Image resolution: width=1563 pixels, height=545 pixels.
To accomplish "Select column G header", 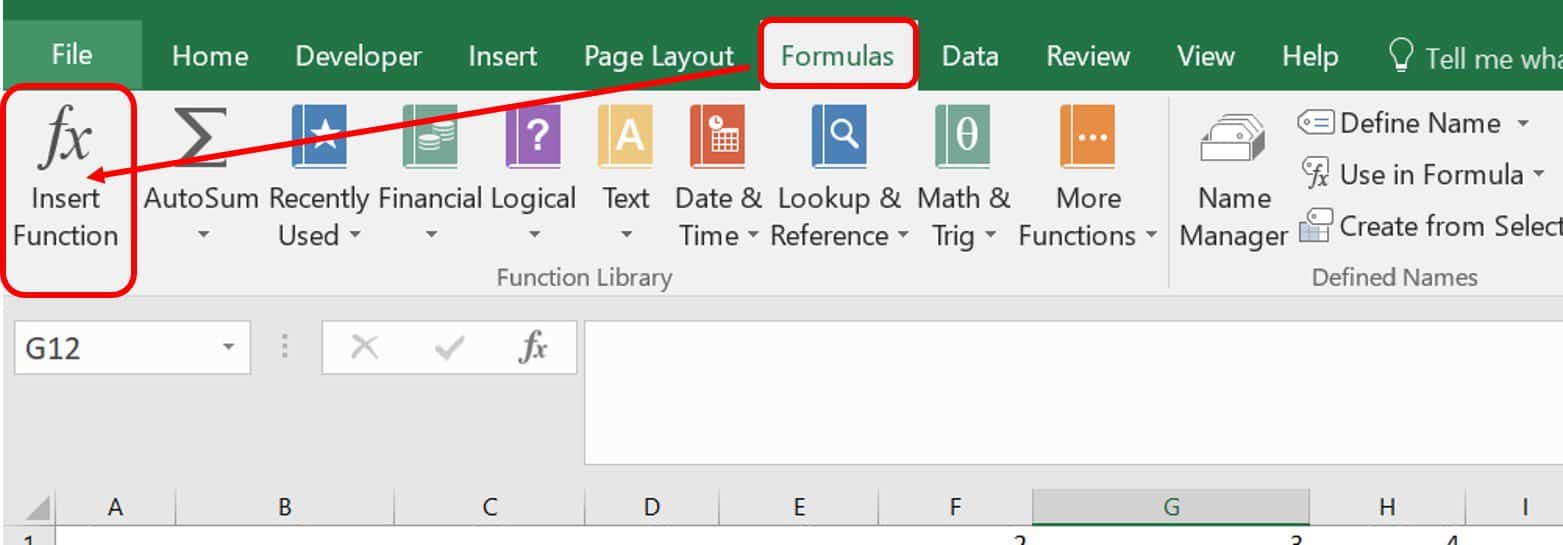I will (1171, 508).
